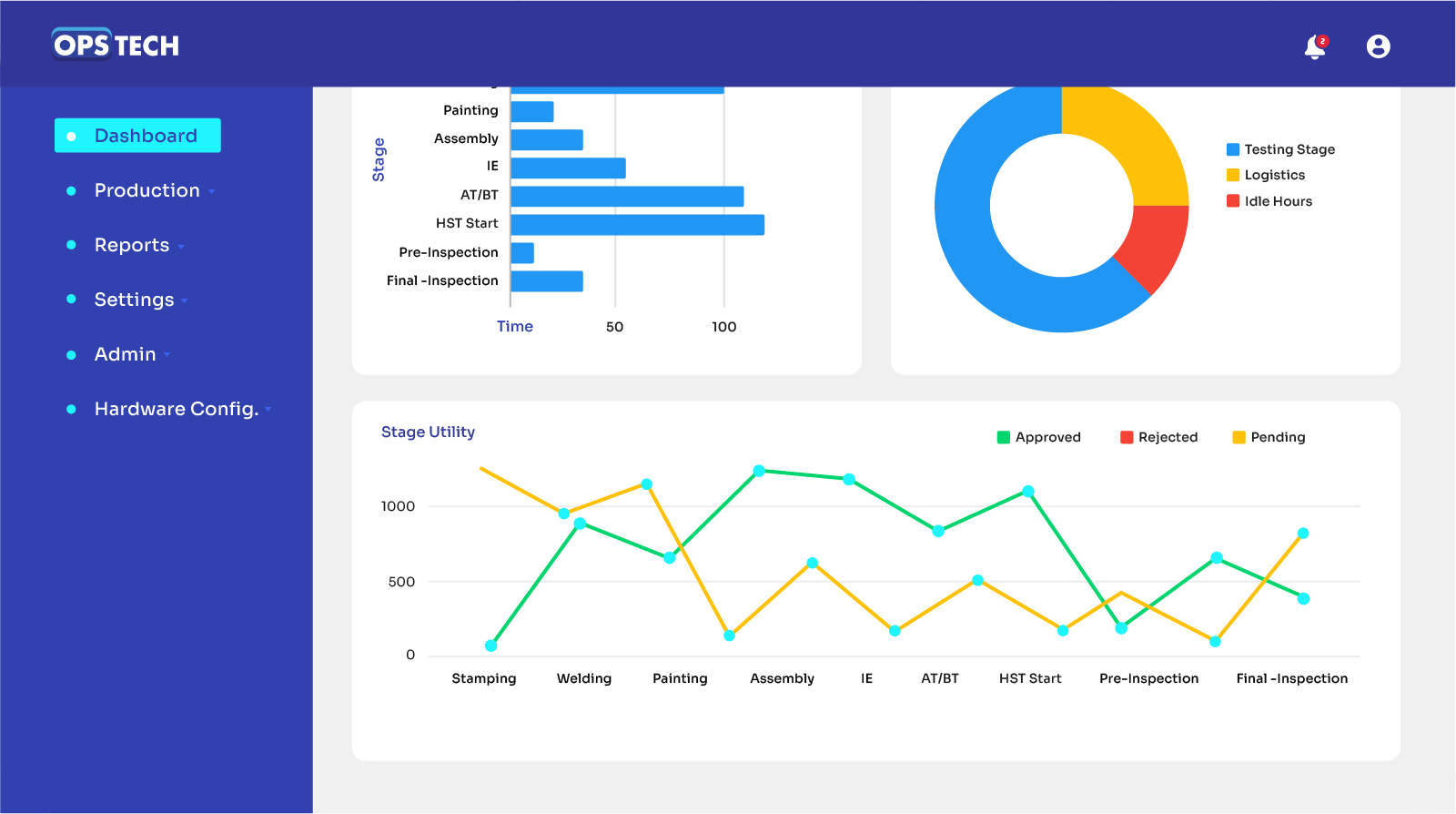
Task: Click the bullet icon beside Admin
Action: point(71,355)
